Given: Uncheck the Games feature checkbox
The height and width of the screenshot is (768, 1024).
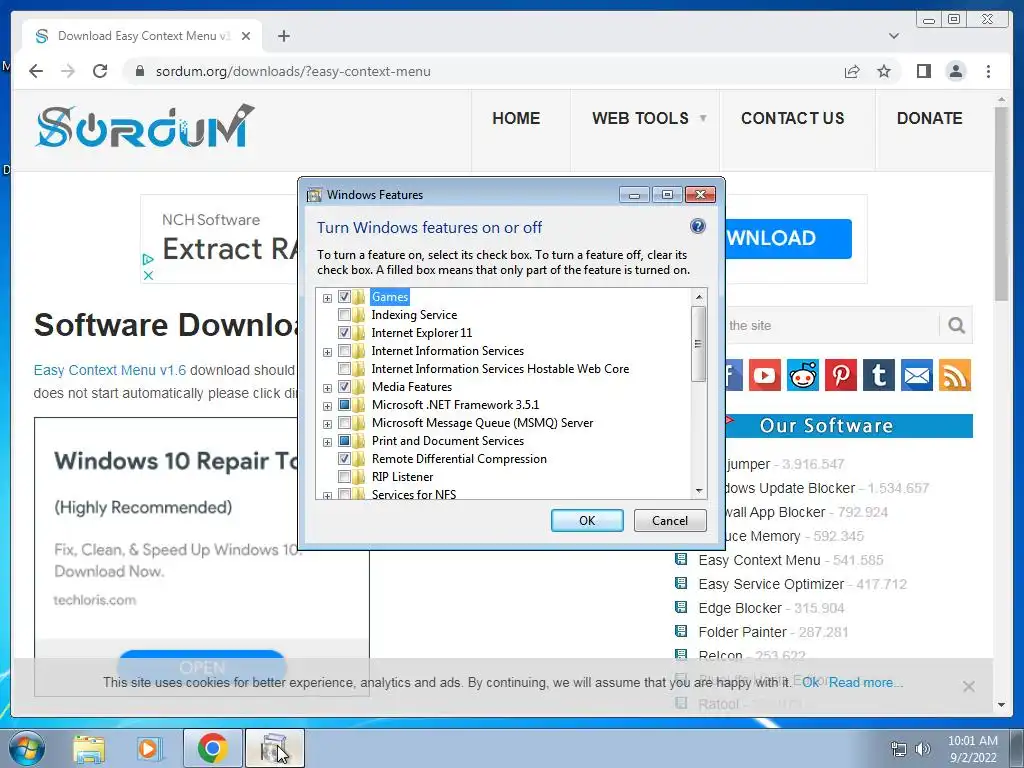Looking at the screenshot, I should (x=344, y=296).
